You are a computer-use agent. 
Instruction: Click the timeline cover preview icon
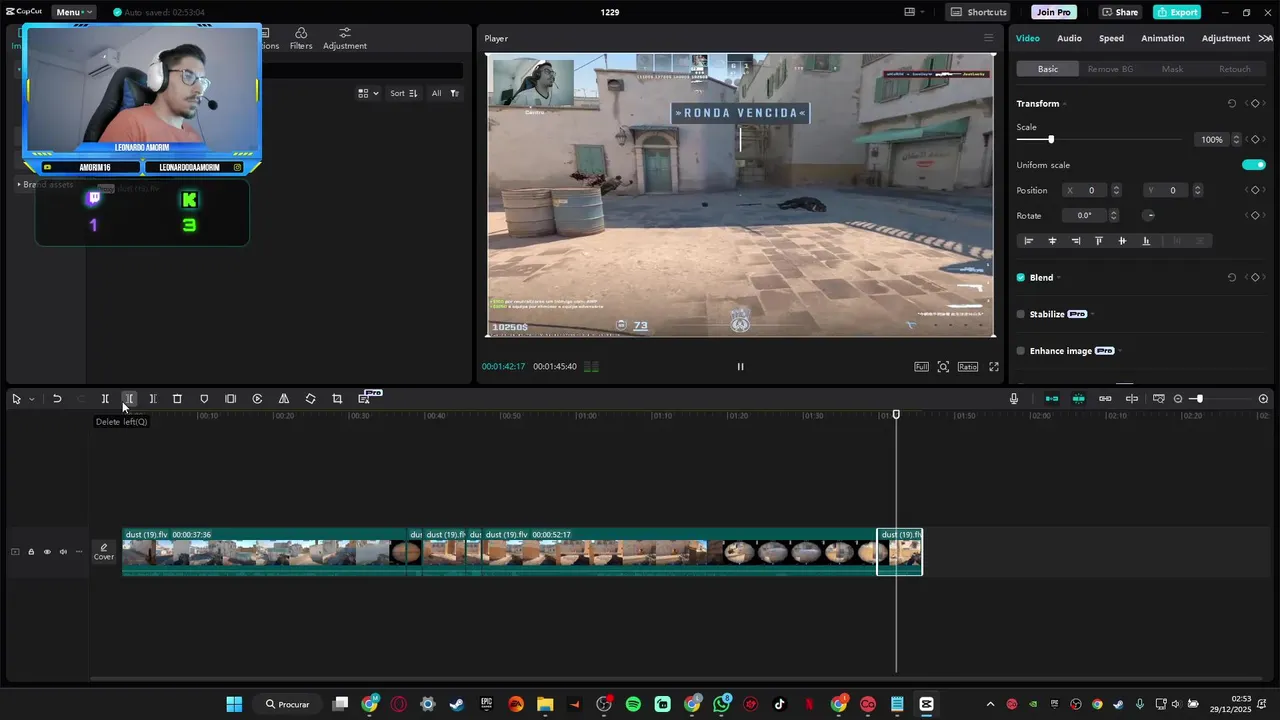1159,399
